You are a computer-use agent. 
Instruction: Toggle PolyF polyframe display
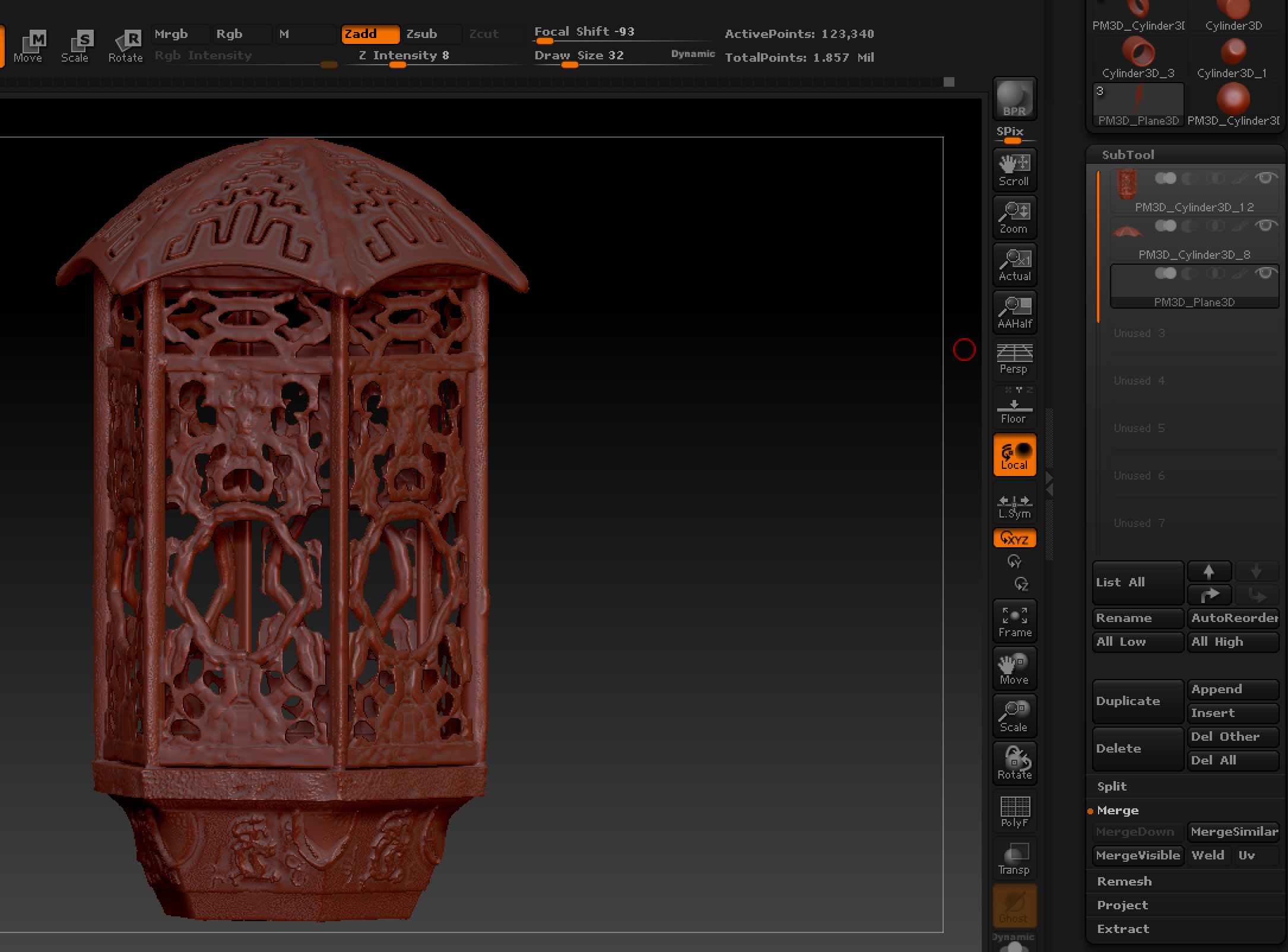click(1014, 811)
